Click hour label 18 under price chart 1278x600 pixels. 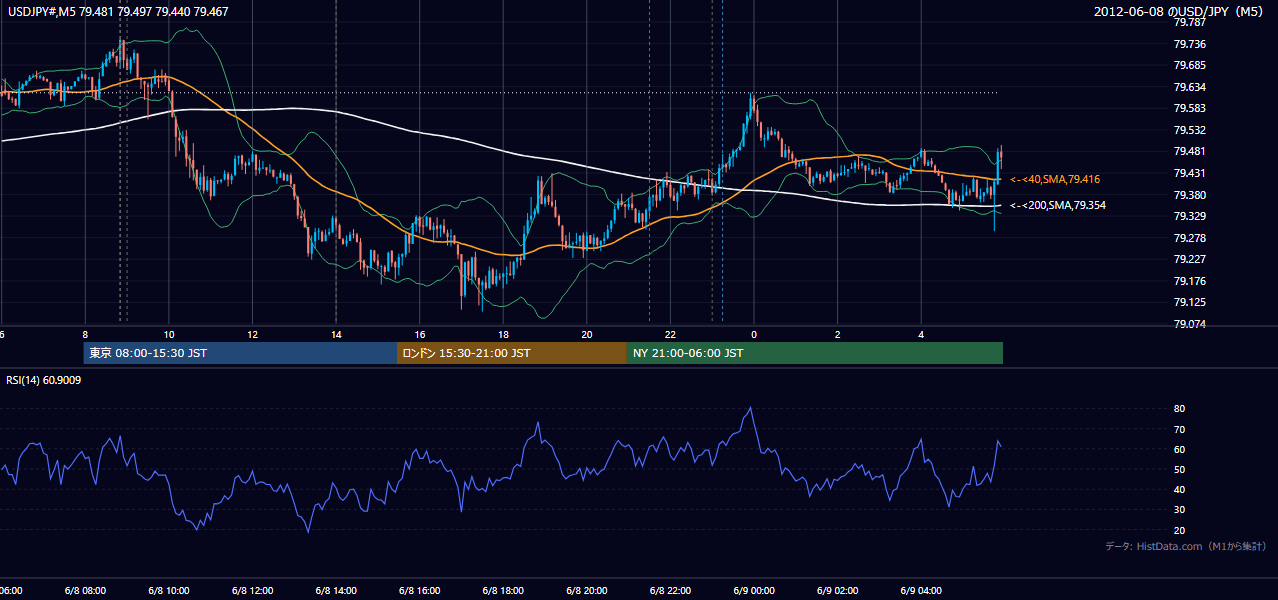(x=504, y=334)
